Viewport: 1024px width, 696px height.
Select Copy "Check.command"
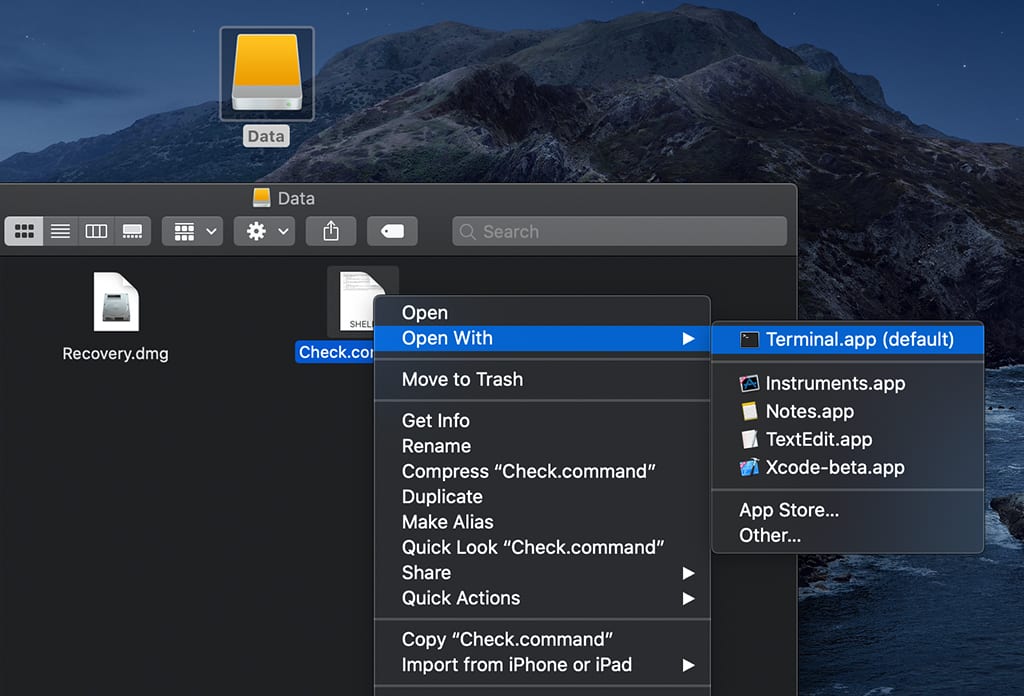pyautogui.click(x=542, y=639)
